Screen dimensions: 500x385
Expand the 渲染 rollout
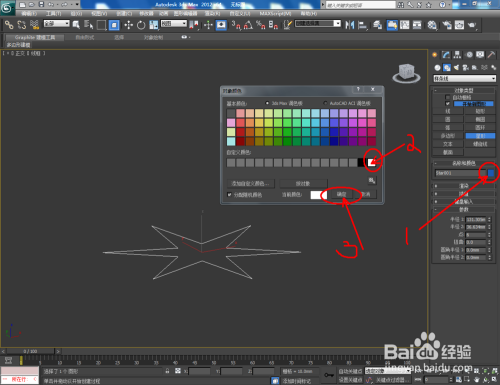coord(464,186)
